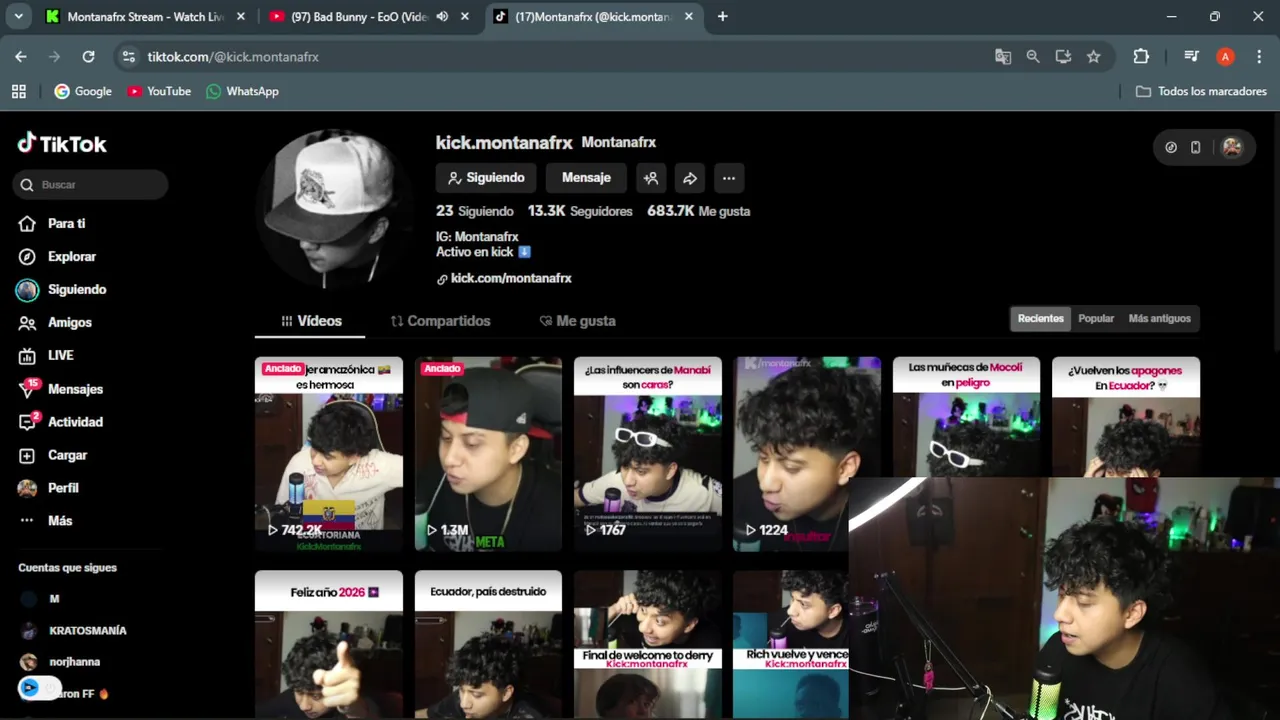
Task: Switch to the Compartidos tab
Action: click(x=440, y=321)
